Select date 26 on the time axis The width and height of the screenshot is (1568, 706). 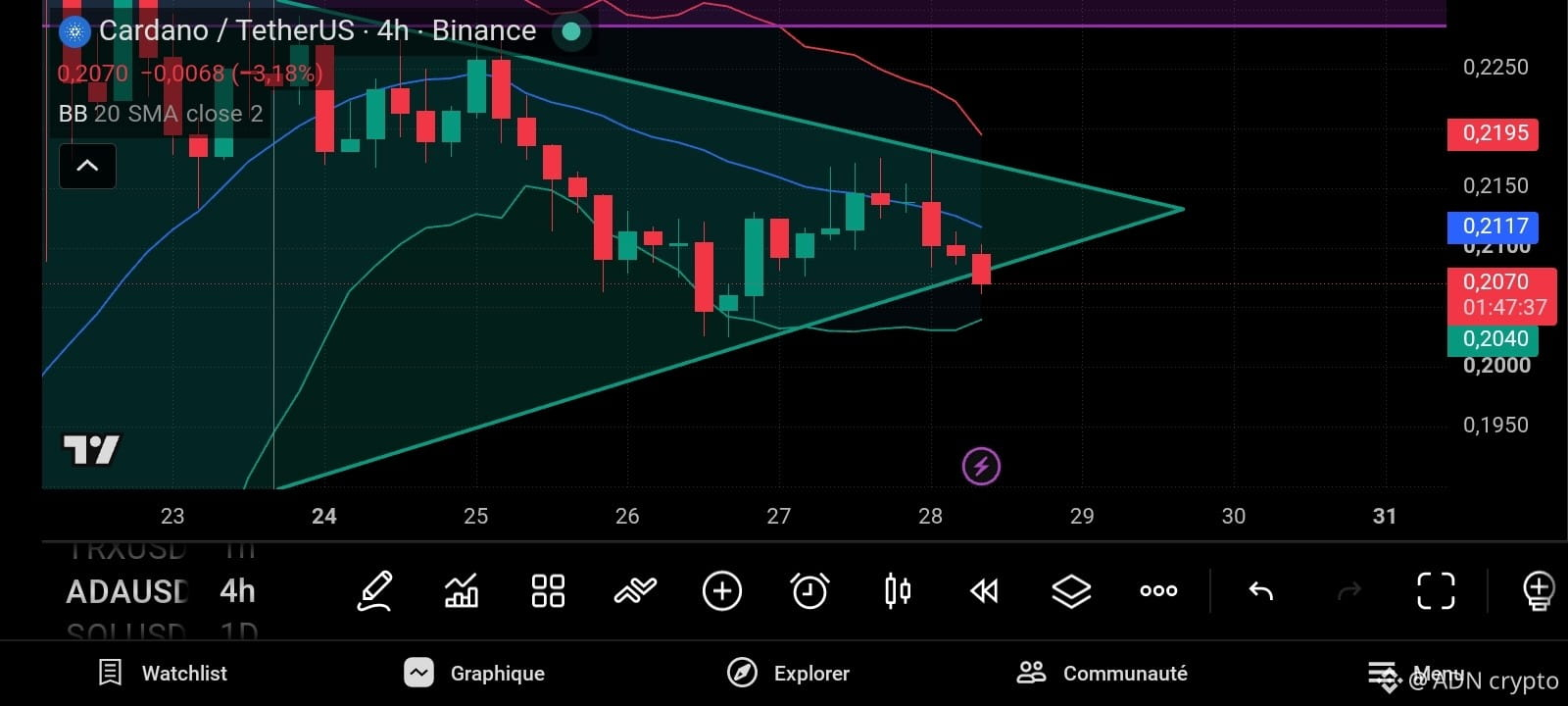(627, 516)
